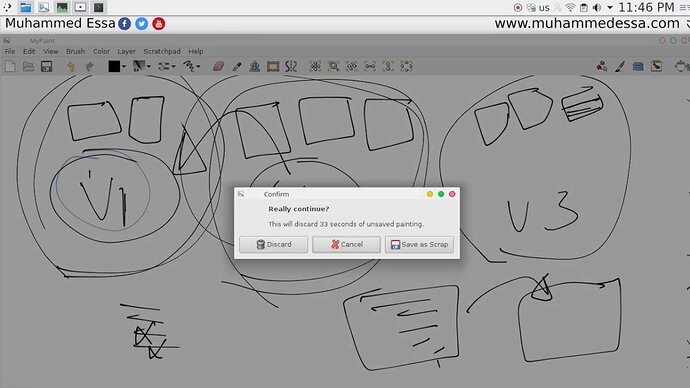Toggle the Eraser mode icon
This screenshot has width=690, height=388.
[x=218, y=66]
